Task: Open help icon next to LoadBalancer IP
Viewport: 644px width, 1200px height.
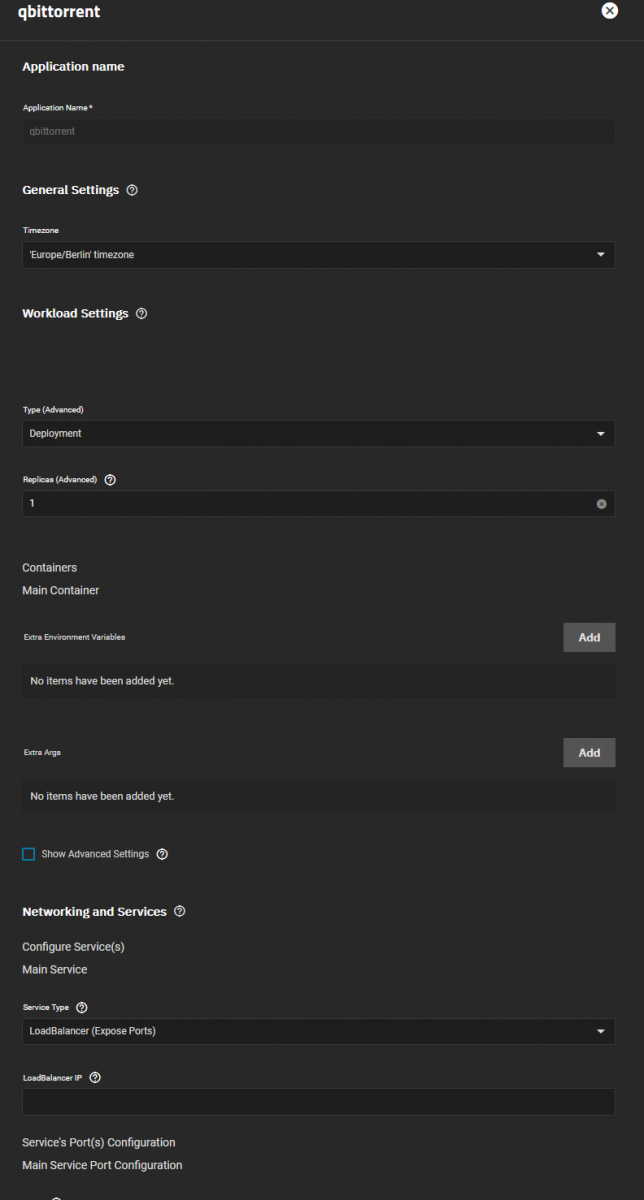Action: 95,1077
